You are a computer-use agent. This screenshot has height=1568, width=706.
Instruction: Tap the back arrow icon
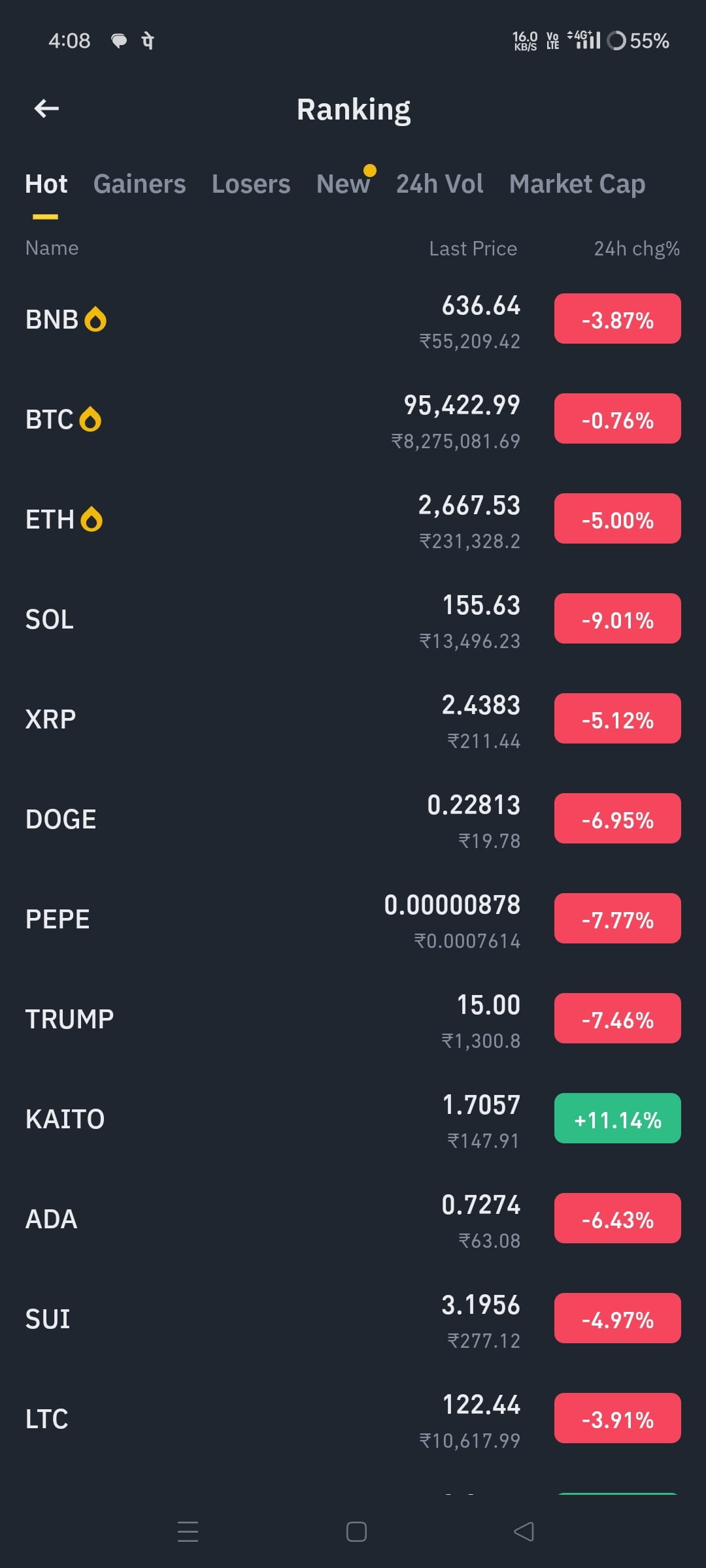46,108
